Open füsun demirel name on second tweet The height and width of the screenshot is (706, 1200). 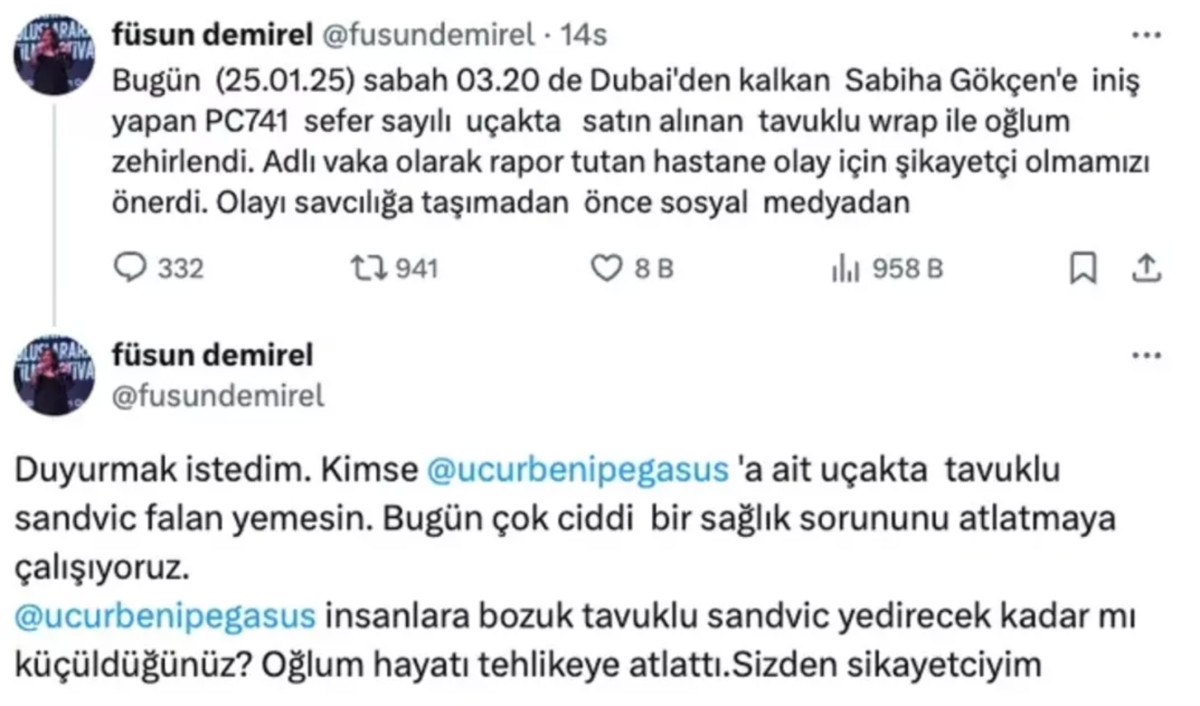pyautogui.click(x=214, y=354)
